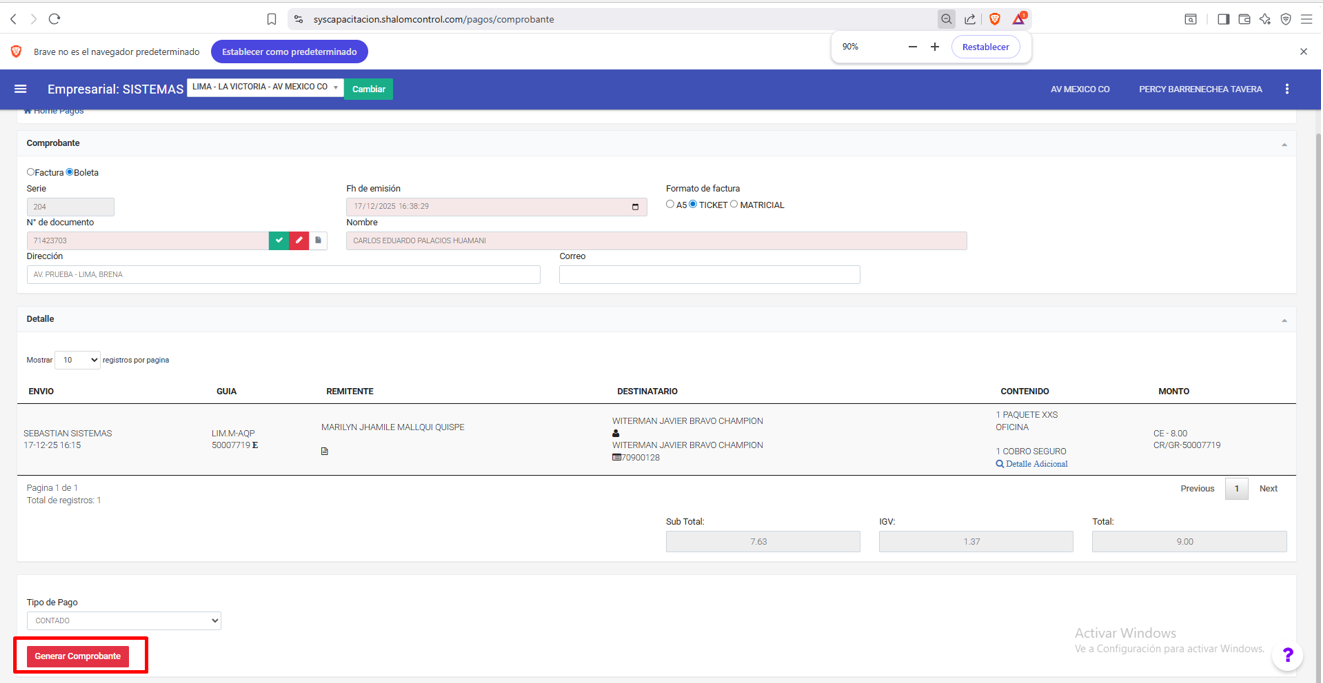1323x683 pixels.
Task: Click the purple help question mark icon
Action: click(x=1287, y=655)
